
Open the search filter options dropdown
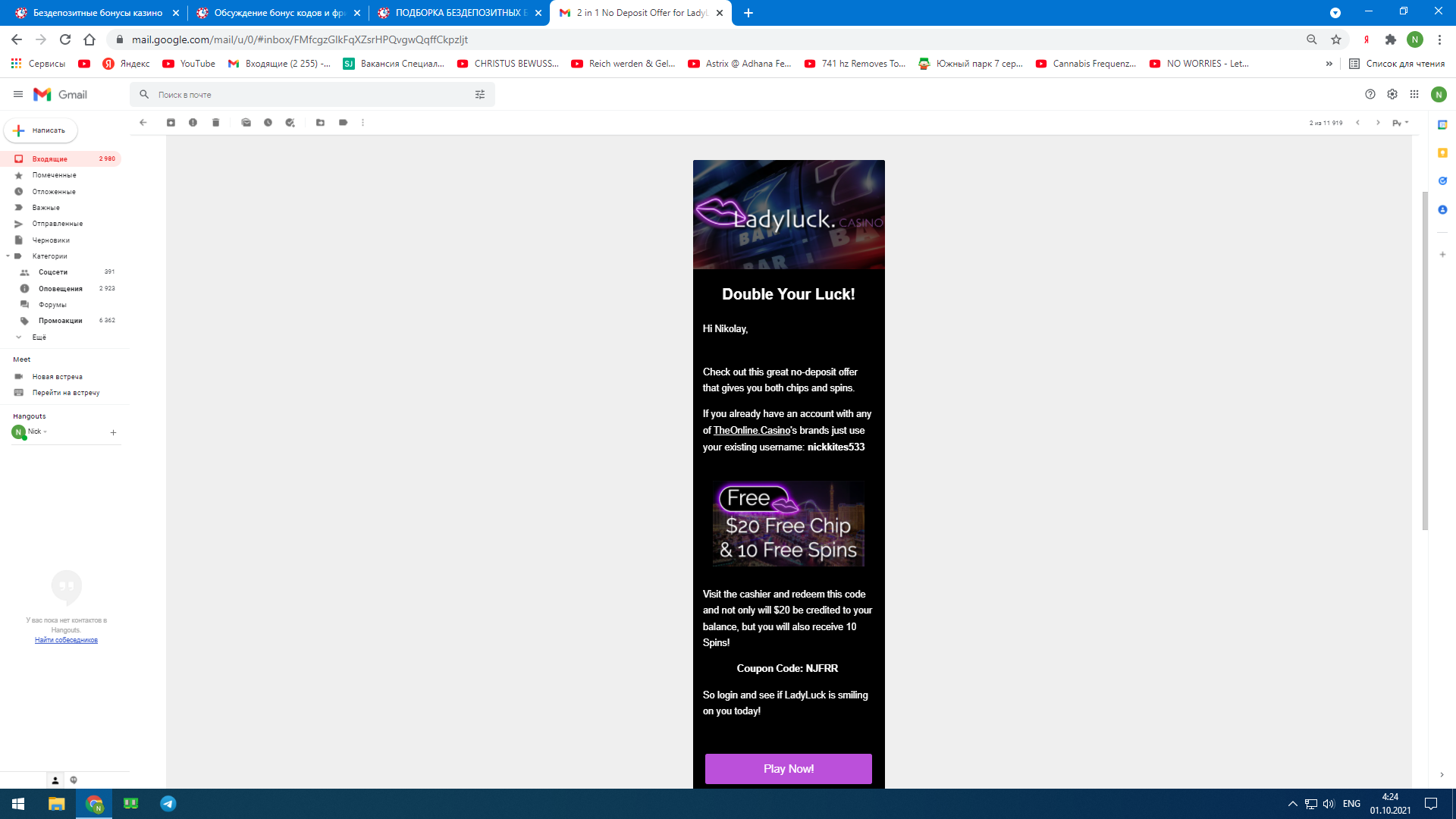tap(480, 95)
